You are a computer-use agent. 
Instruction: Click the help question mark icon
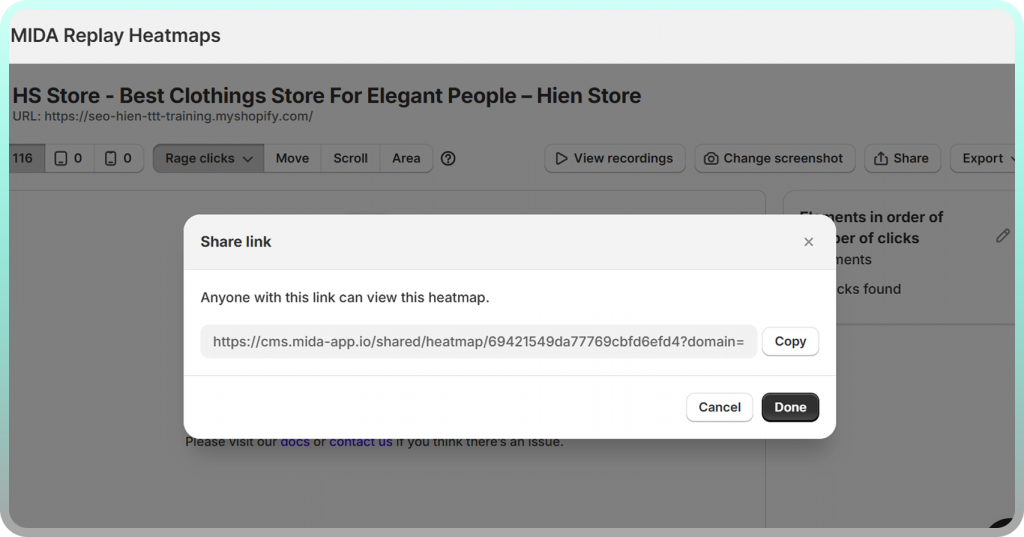[448, 158]
